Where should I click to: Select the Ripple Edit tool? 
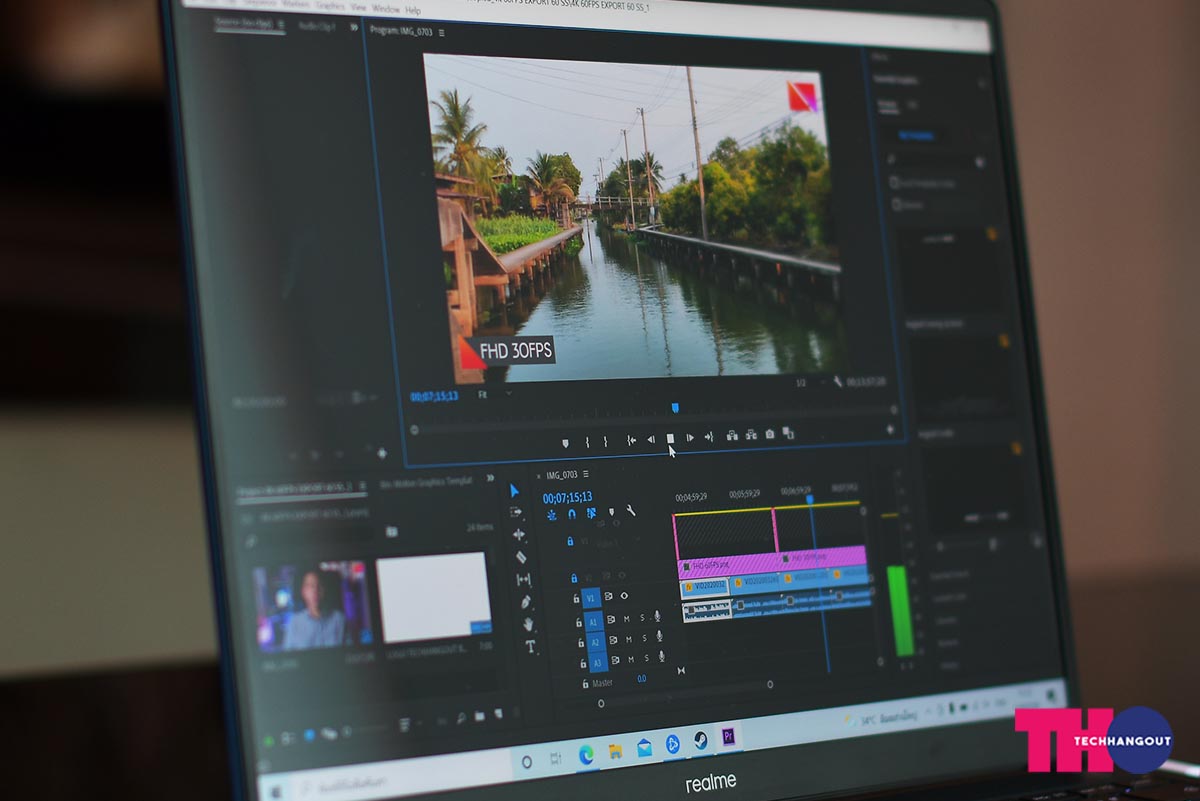(x=518, y=535)
